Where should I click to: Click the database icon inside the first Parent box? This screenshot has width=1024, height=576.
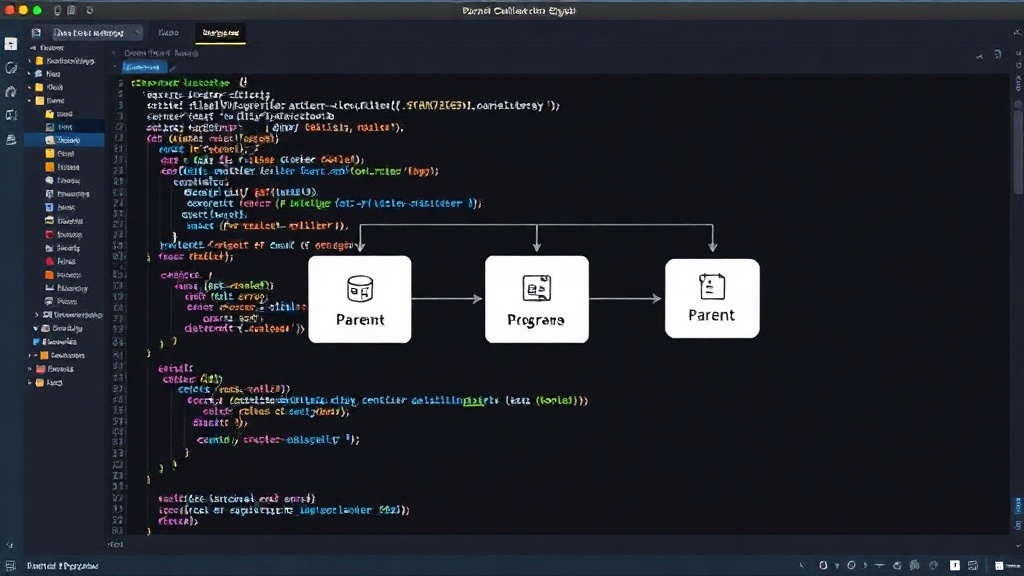click(x=360, y=288)
